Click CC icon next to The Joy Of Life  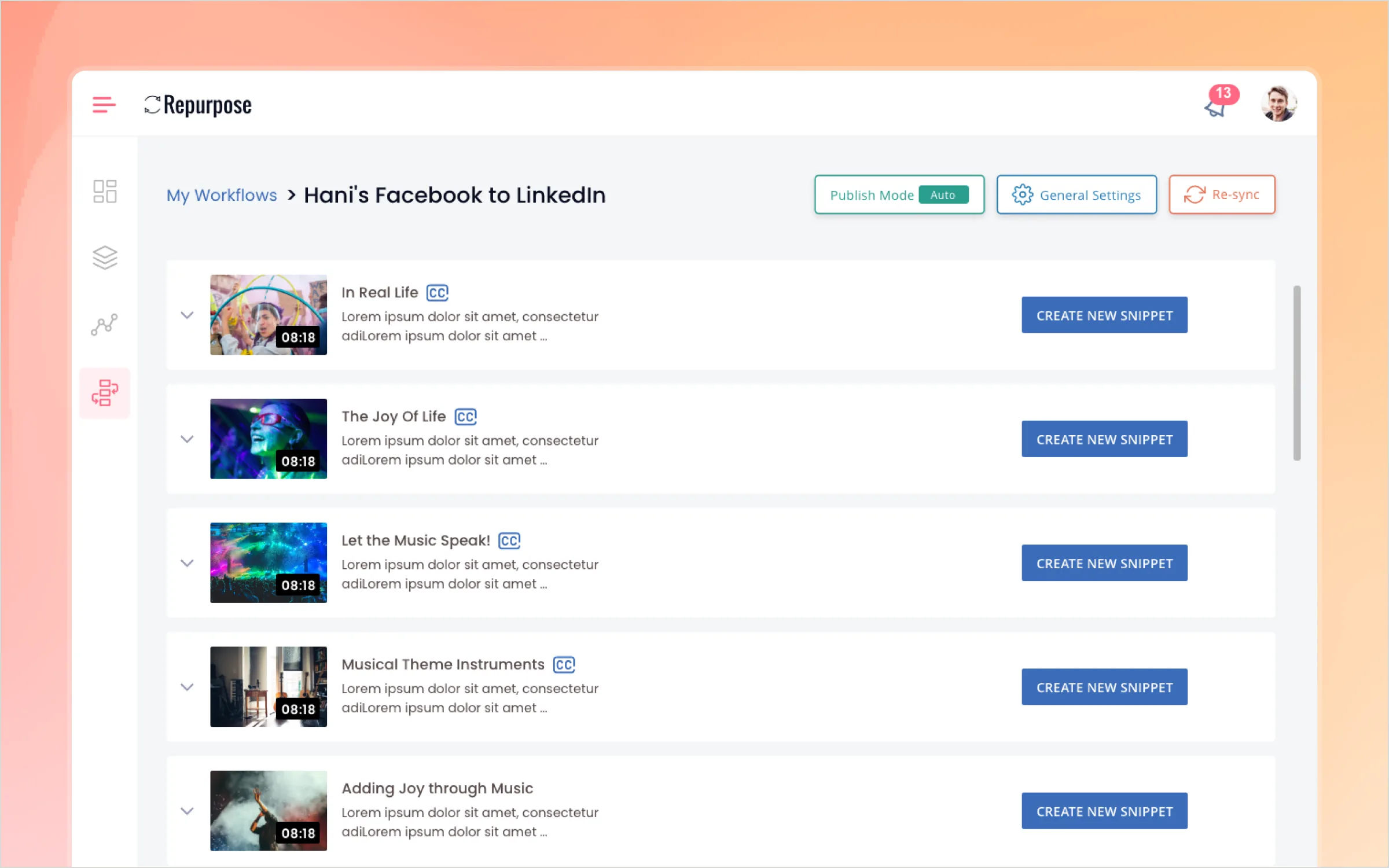(465, 417)
